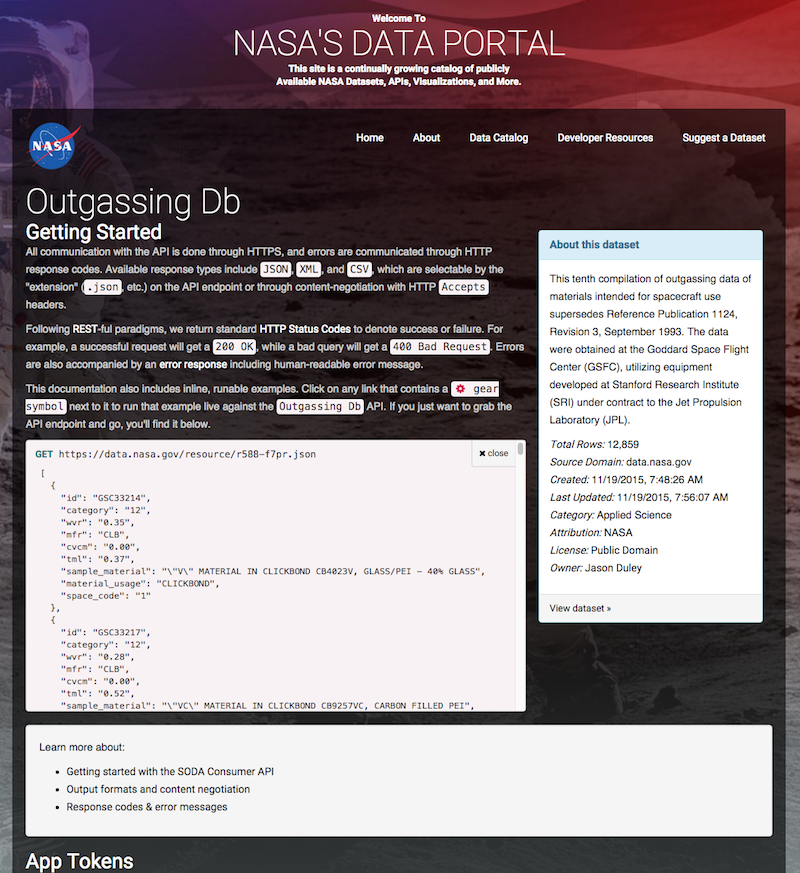Click the NASA logo
The image size is (800, 873).
[x=53, y=146]
